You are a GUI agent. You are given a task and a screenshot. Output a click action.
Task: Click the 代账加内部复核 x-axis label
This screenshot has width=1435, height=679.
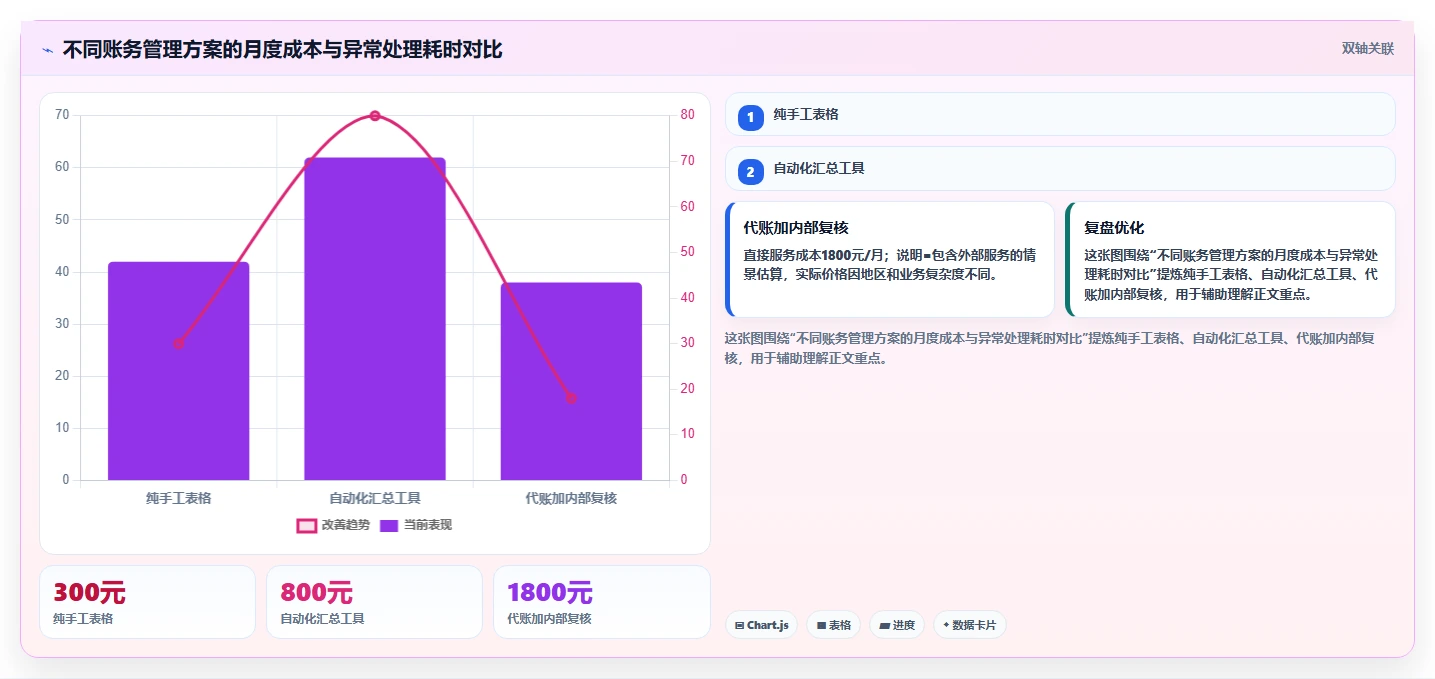click(x=571, y=498)
